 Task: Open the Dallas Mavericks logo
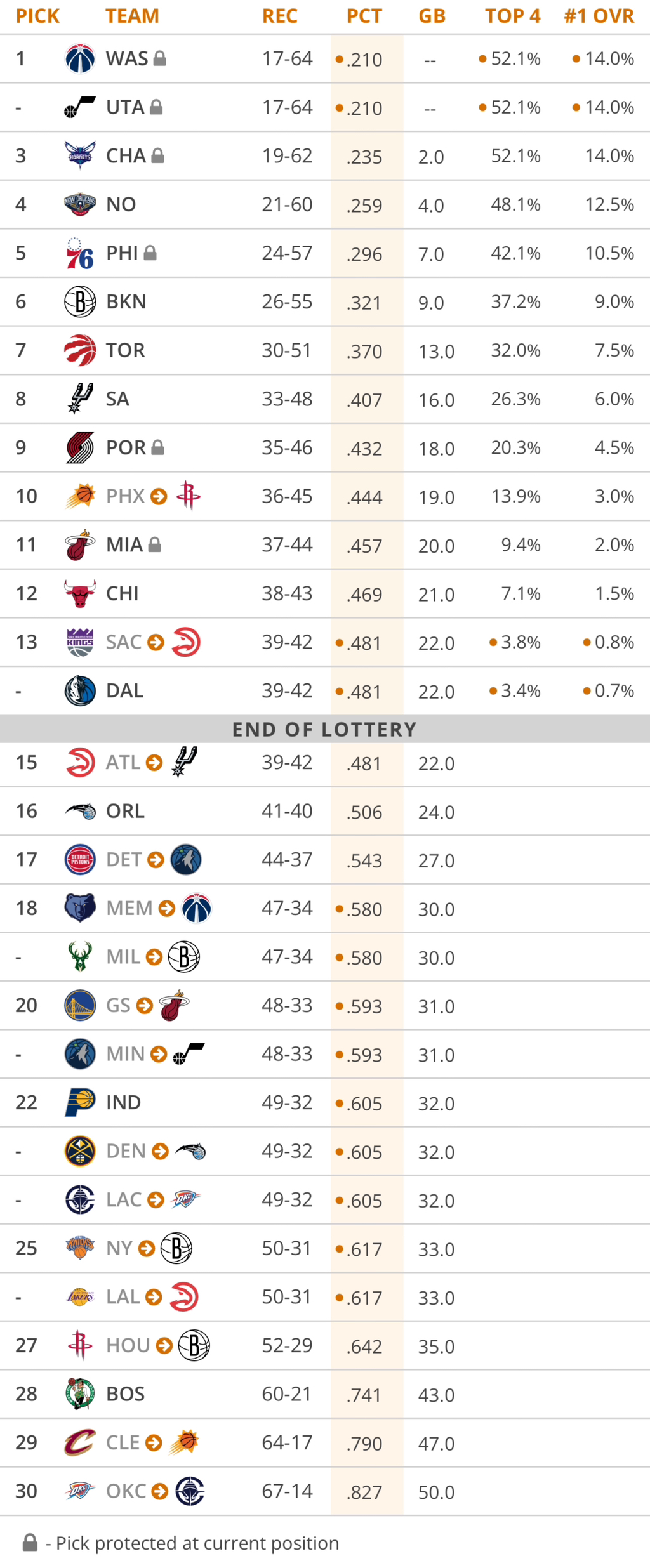pos(80,690)
